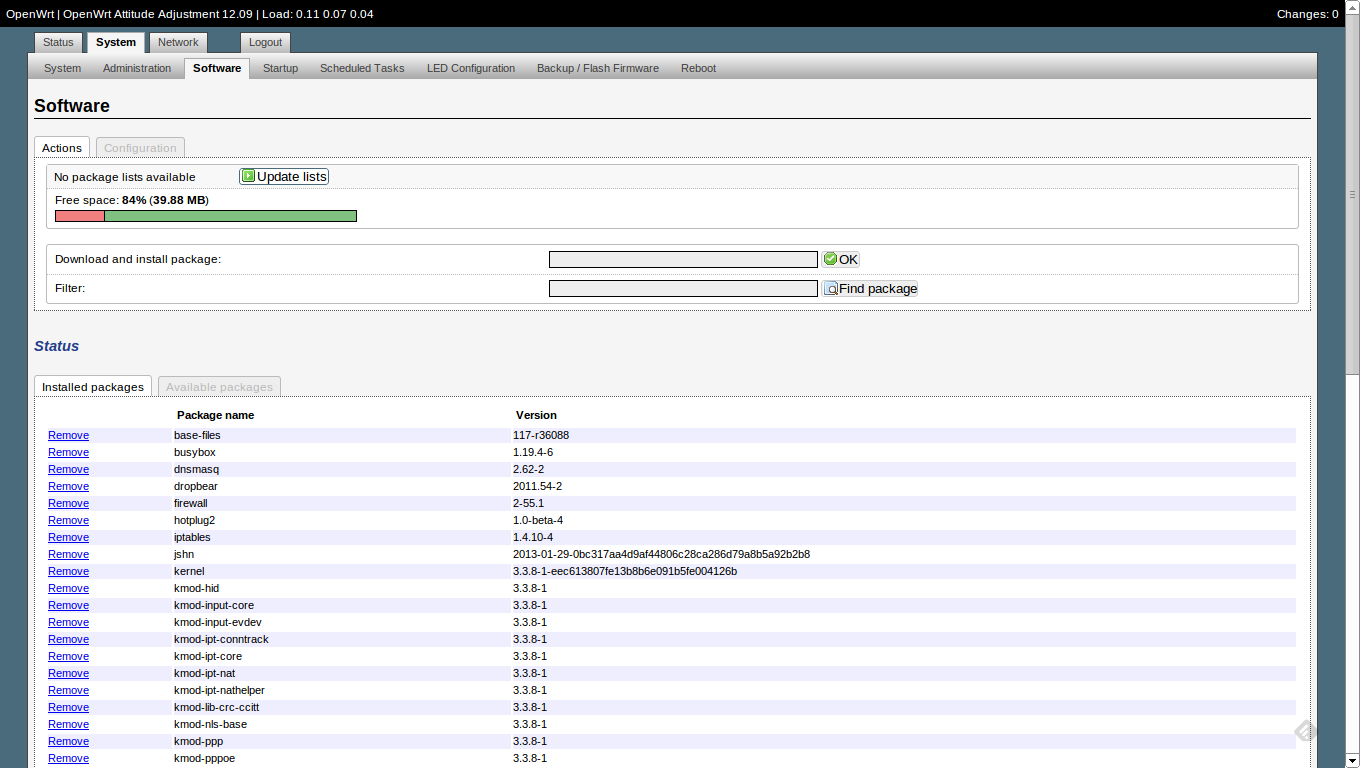Click the green icon on Update lists

[x=248, y=176]
